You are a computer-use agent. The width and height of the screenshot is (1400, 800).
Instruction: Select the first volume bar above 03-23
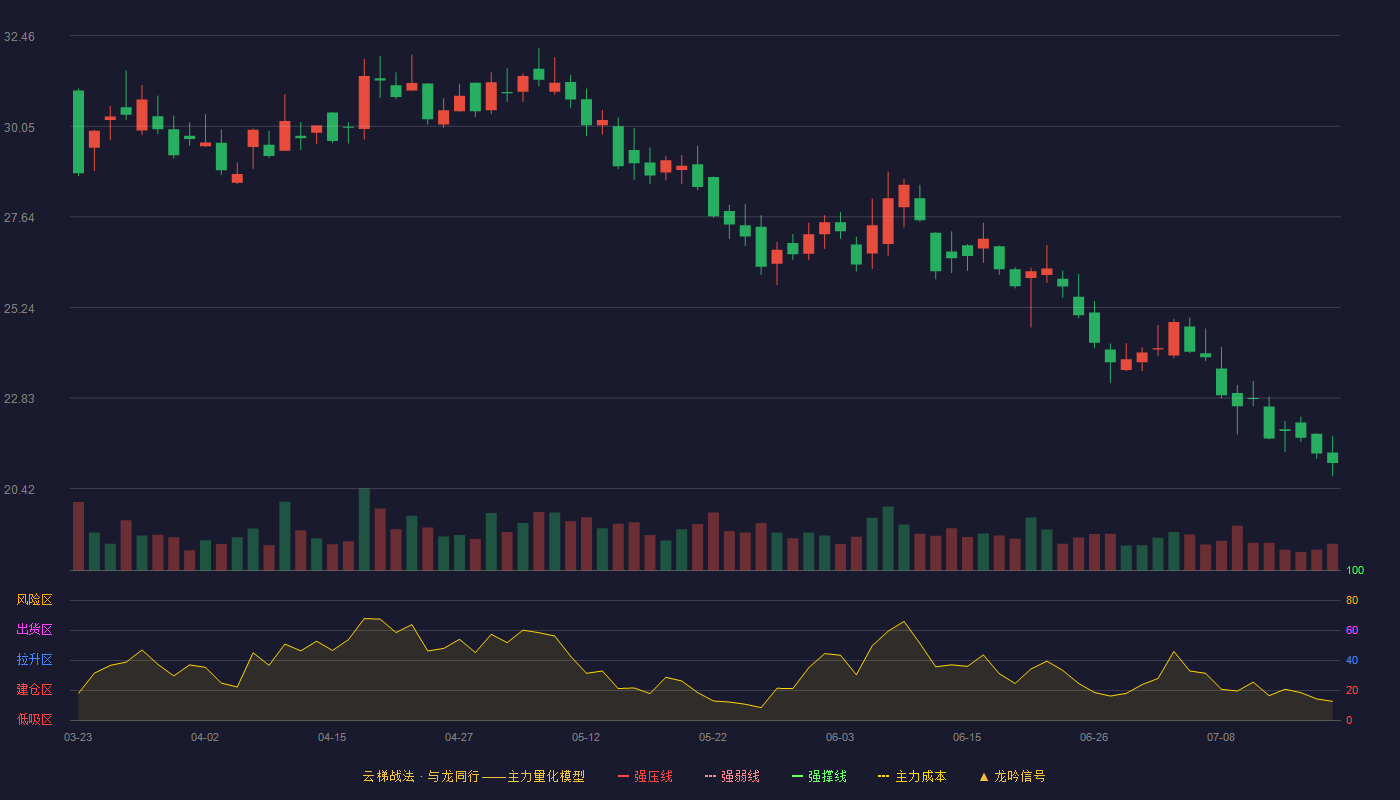tap(78, 536)
